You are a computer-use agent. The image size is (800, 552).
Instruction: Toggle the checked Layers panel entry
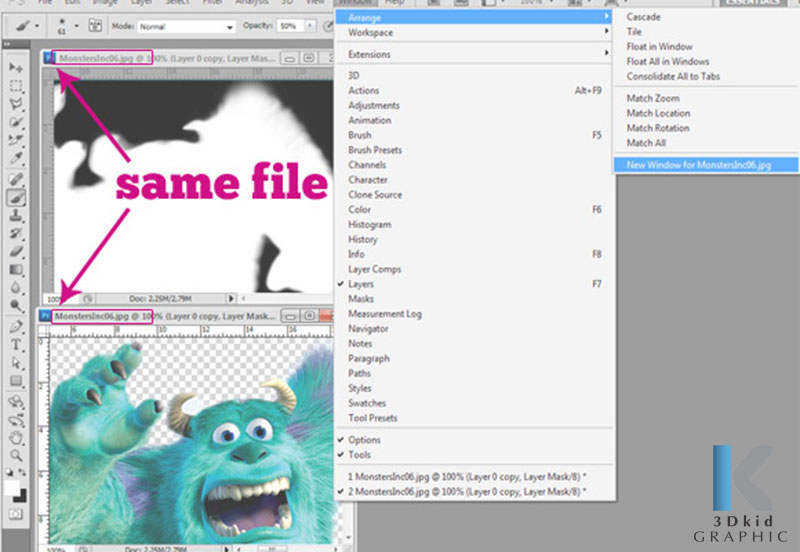(x=475, y=284)
